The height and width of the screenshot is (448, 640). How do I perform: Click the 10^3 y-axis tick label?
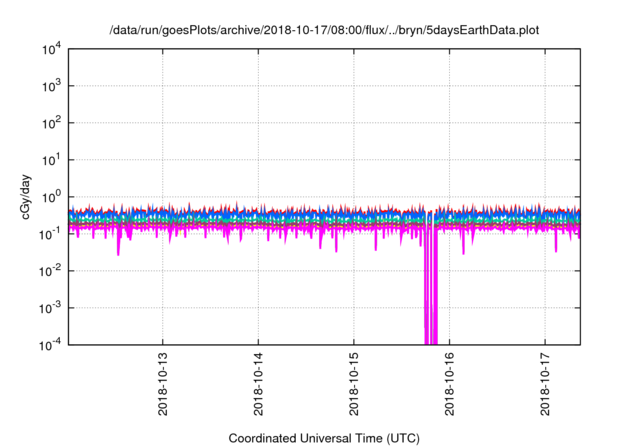tap(51, 86)
